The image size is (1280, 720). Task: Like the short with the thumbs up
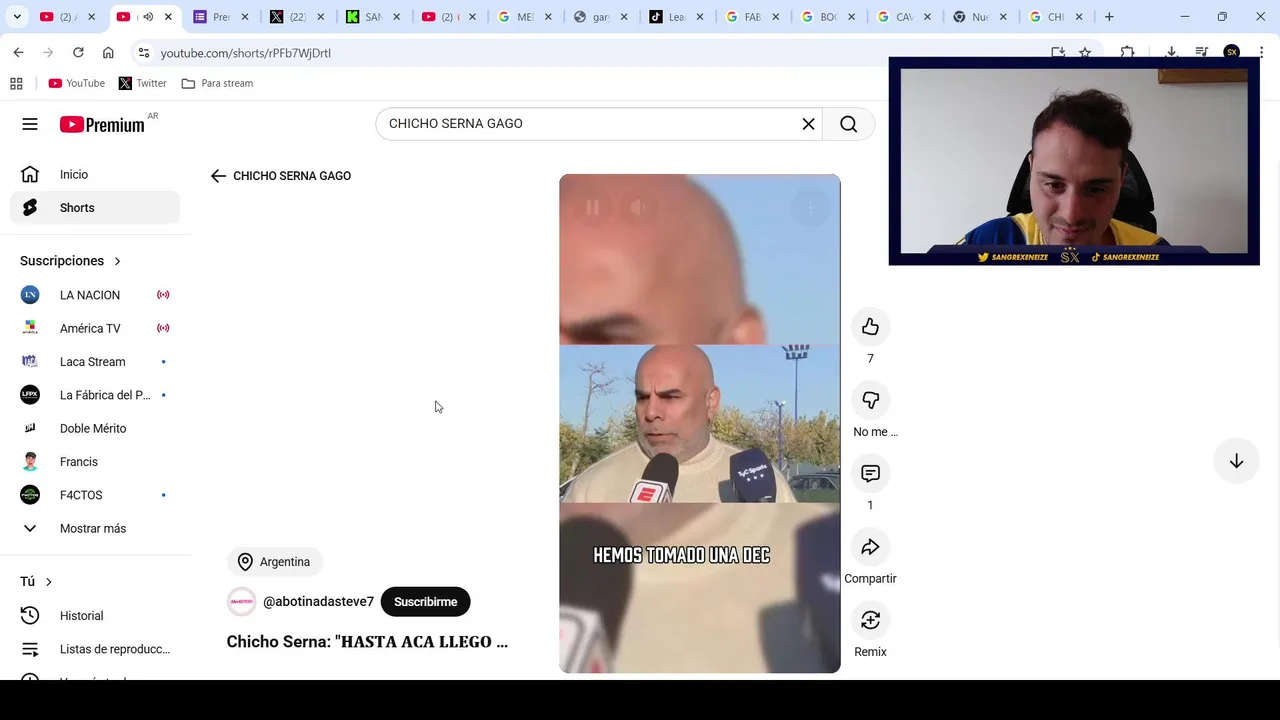pos(870,327)
